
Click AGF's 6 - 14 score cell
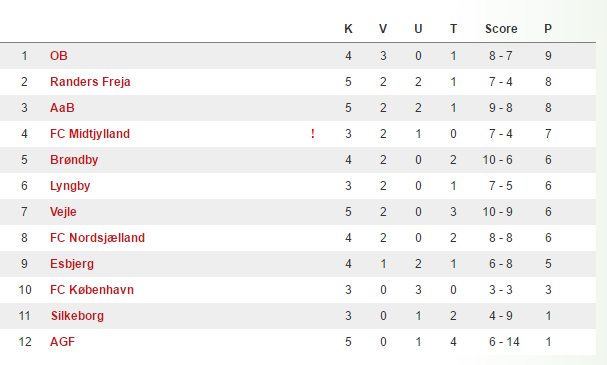click(504, 342)
